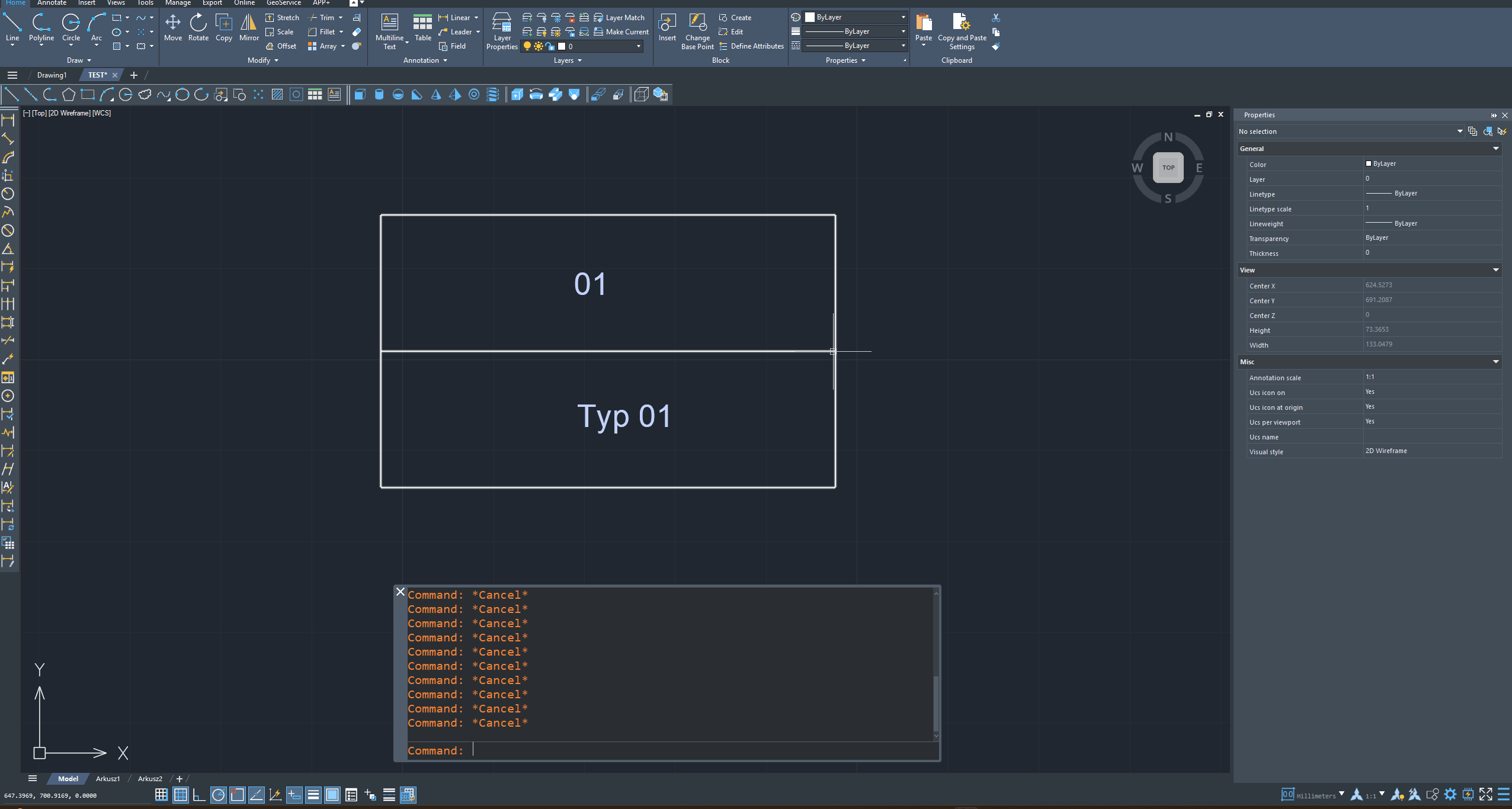Insert a Table from Annotation panel
Viewport: 1512px width, 809px height.
pyautogui.click(x=422, y=28)
